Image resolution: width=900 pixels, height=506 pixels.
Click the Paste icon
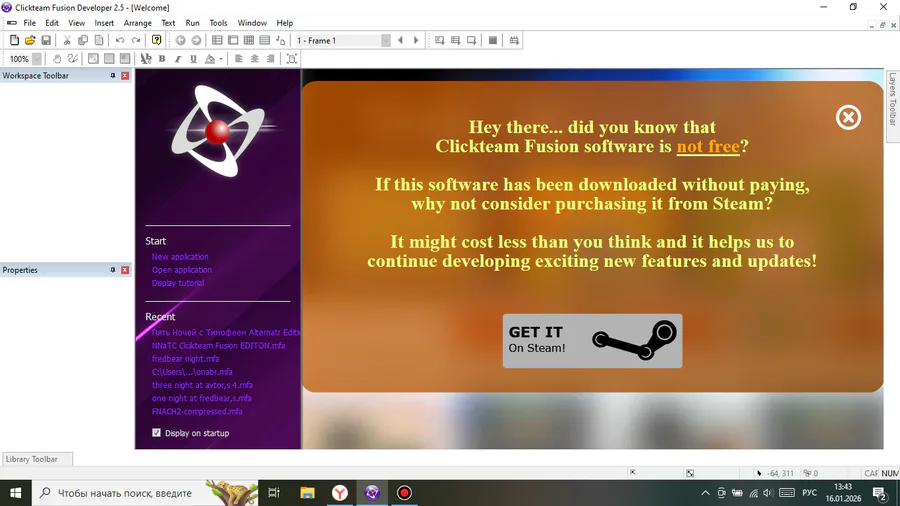pyautogui.click(x=99, y=40)
